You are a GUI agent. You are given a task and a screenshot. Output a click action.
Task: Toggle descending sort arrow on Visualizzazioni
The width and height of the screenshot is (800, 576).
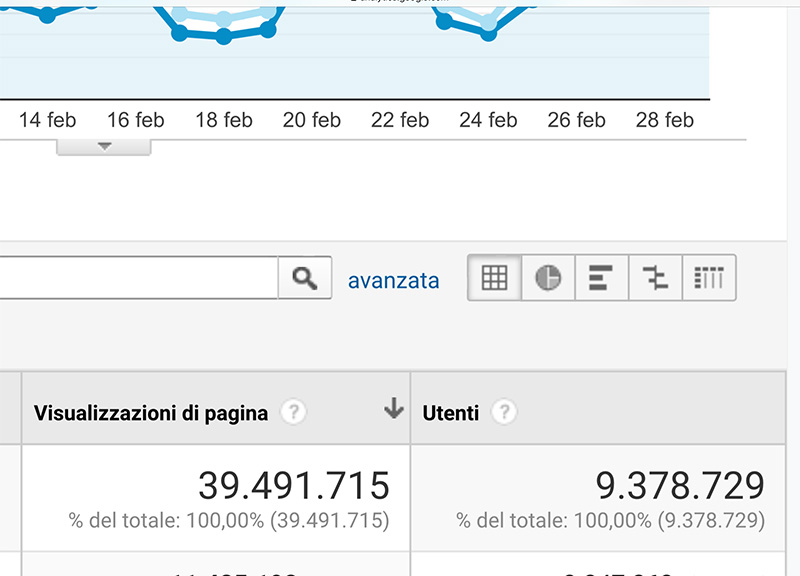(x=393, y=409)
